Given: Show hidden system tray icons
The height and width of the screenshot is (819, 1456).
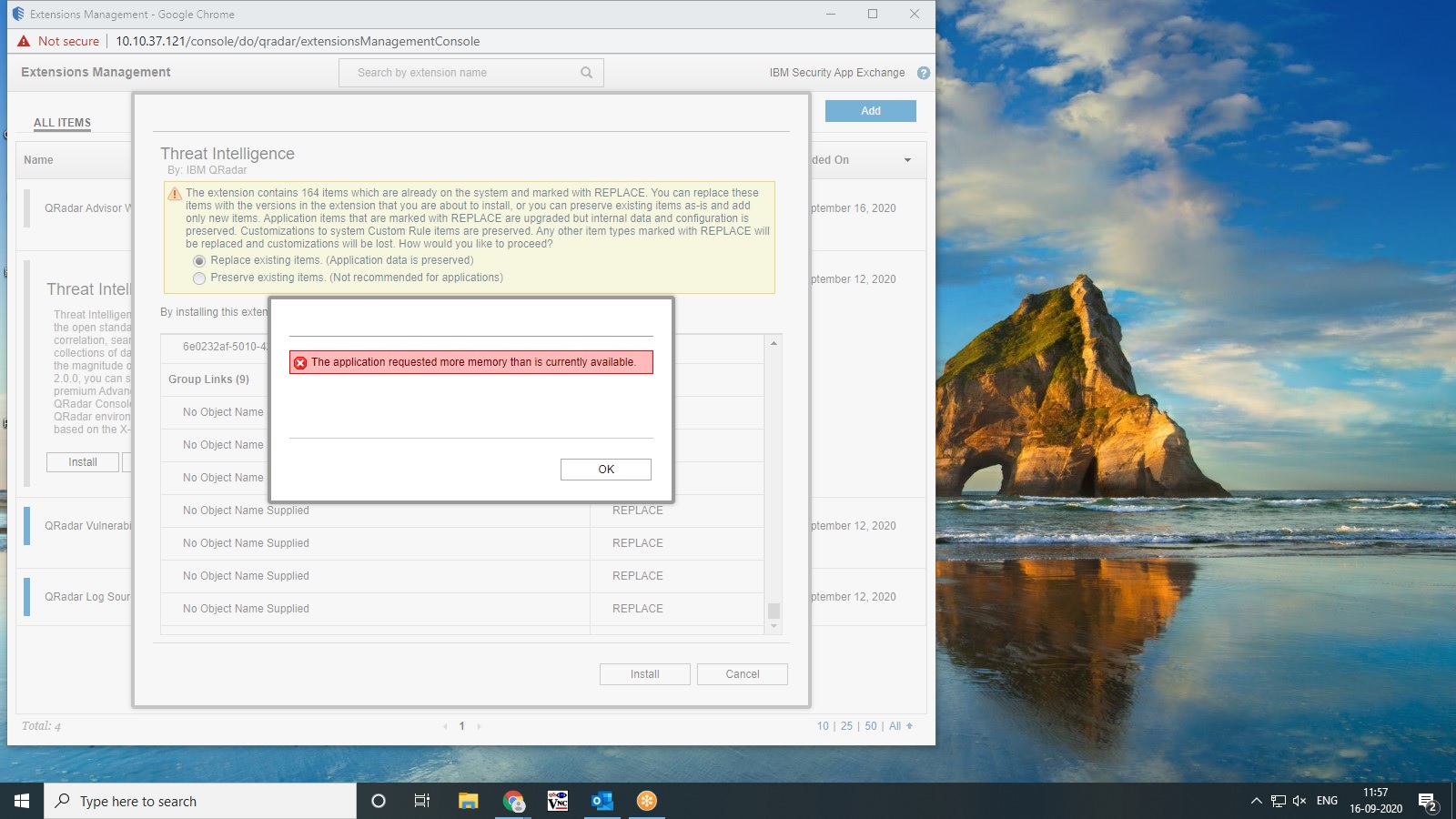Looking at the screenshot, I should [1256, 801].
